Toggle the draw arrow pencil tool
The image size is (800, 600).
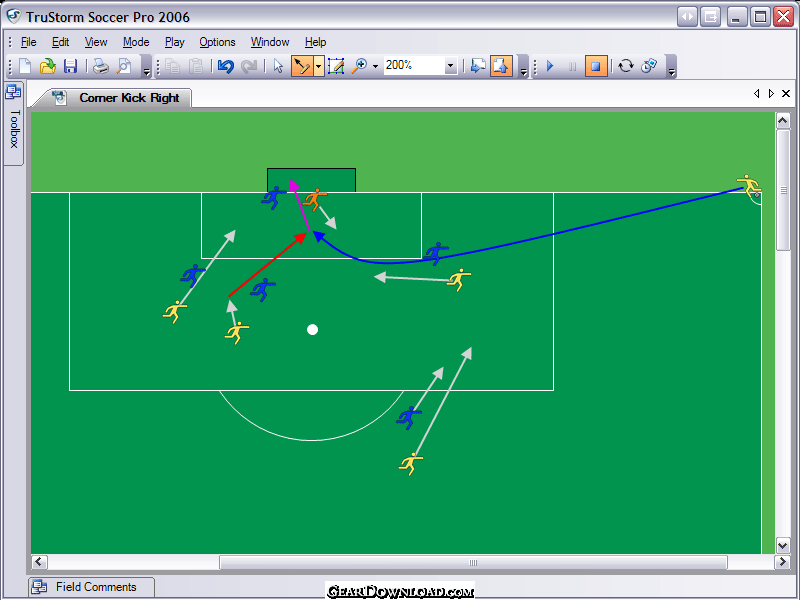click(x=302, y=66)
